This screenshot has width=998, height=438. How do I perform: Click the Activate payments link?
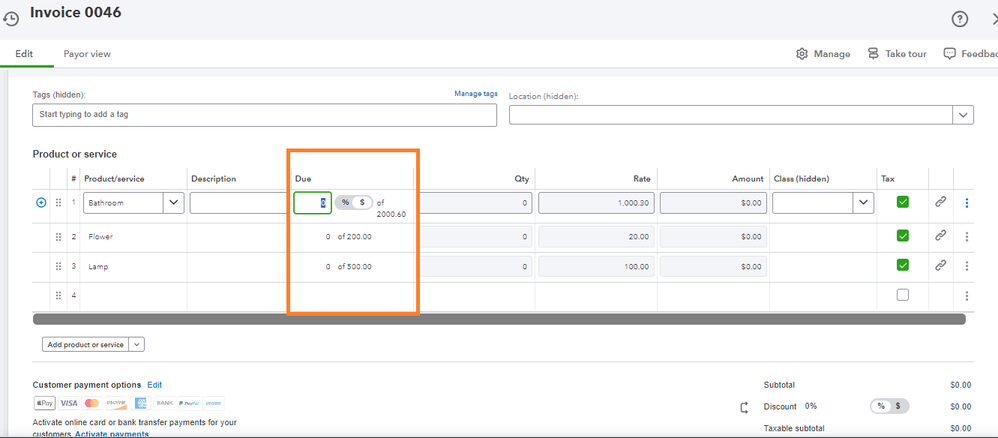(112, 434)
